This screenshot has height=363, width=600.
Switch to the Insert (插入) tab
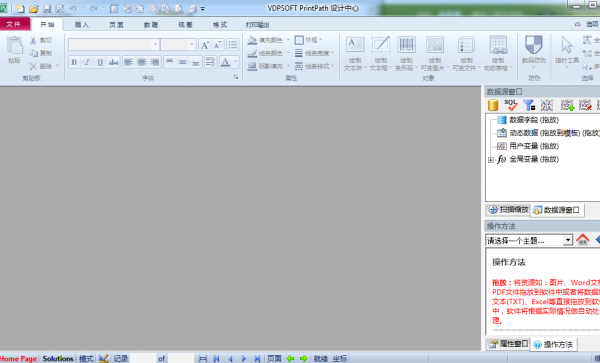(x=82, y=24)
